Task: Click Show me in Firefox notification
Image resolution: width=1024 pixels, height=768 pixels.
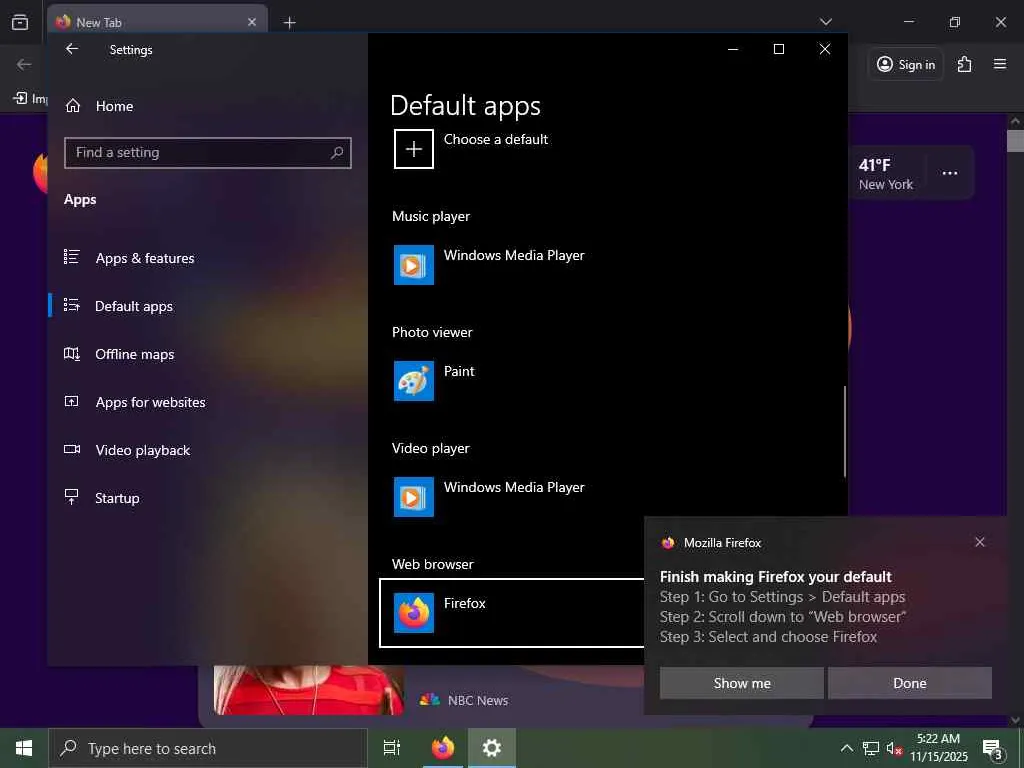Action: [741, 683]
